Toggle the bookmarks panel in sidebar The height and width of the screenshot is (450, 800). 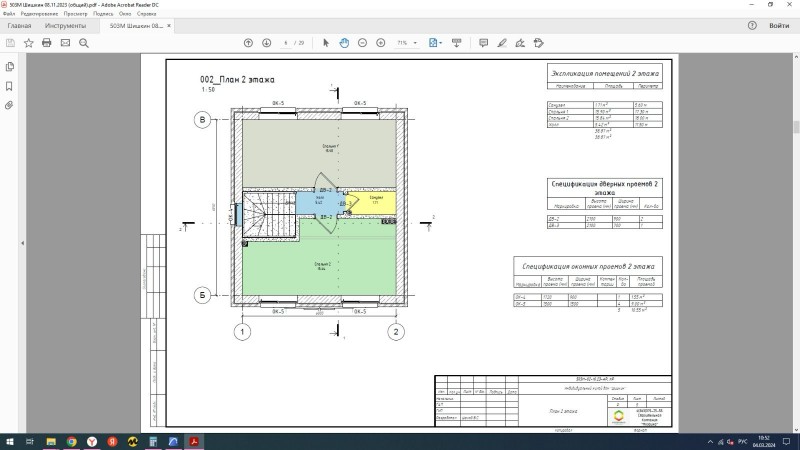pos(9,85)
